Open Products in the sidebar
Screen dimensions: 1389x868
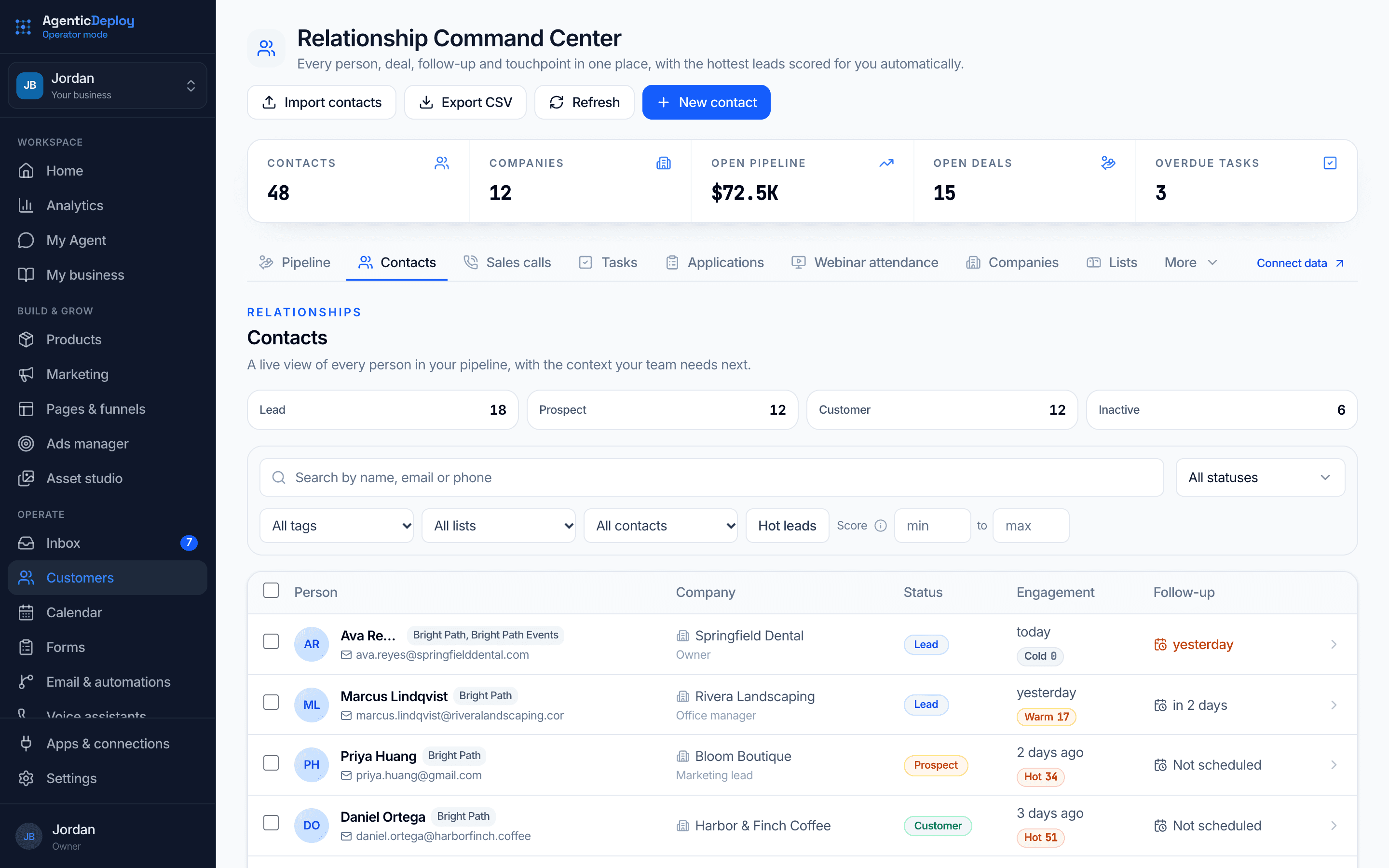coord(108,339)
